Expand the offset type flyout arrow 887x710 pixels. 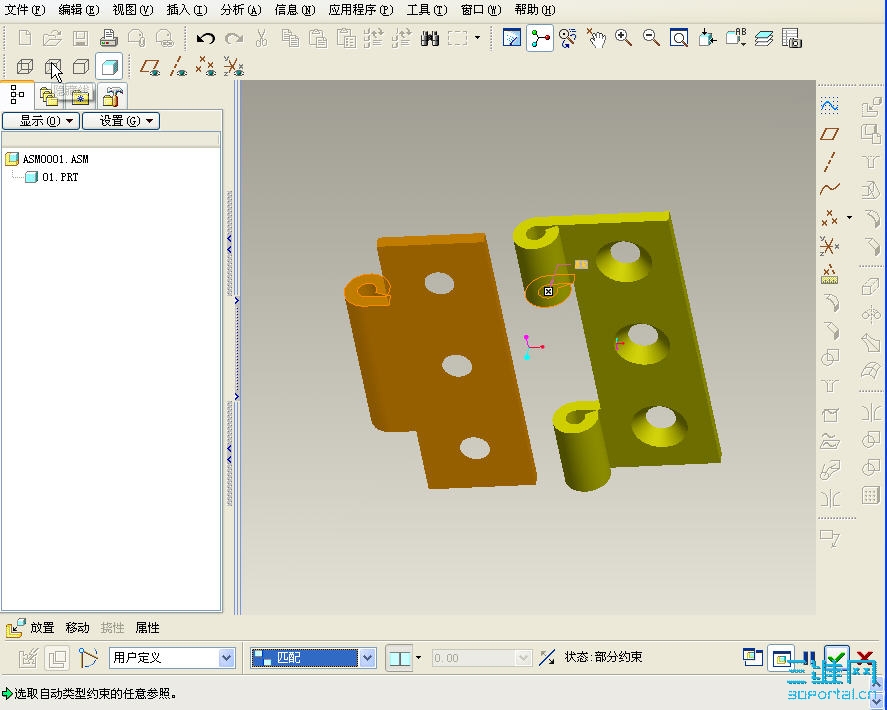pos(419,657)
